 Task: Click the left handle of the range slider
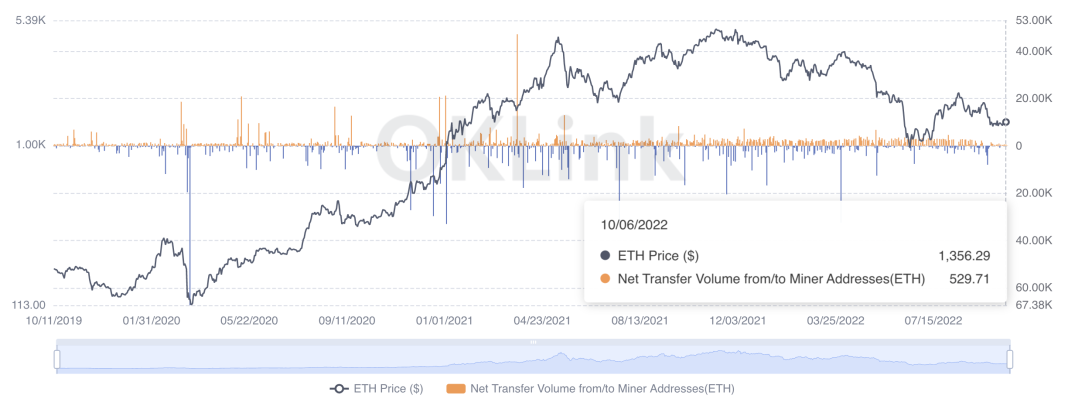pyautogui.click(x=57, y=358)
